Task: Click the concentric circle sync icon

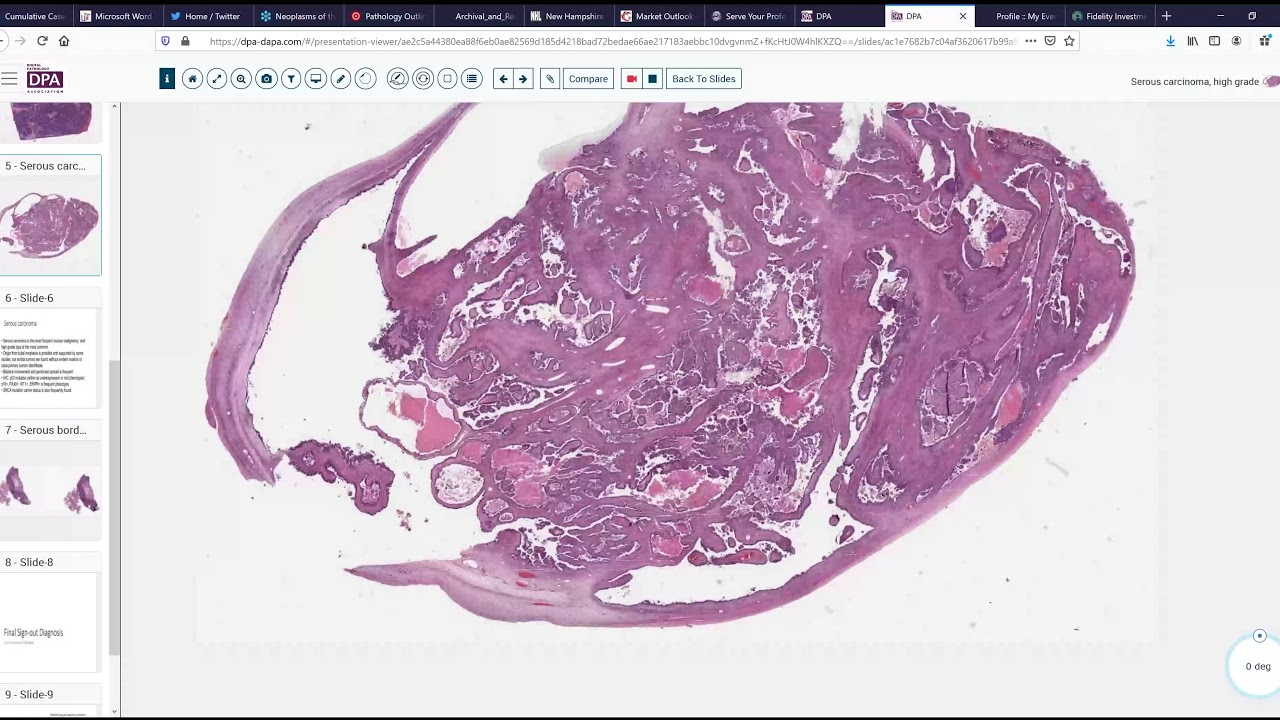Action: coord(423,79)
